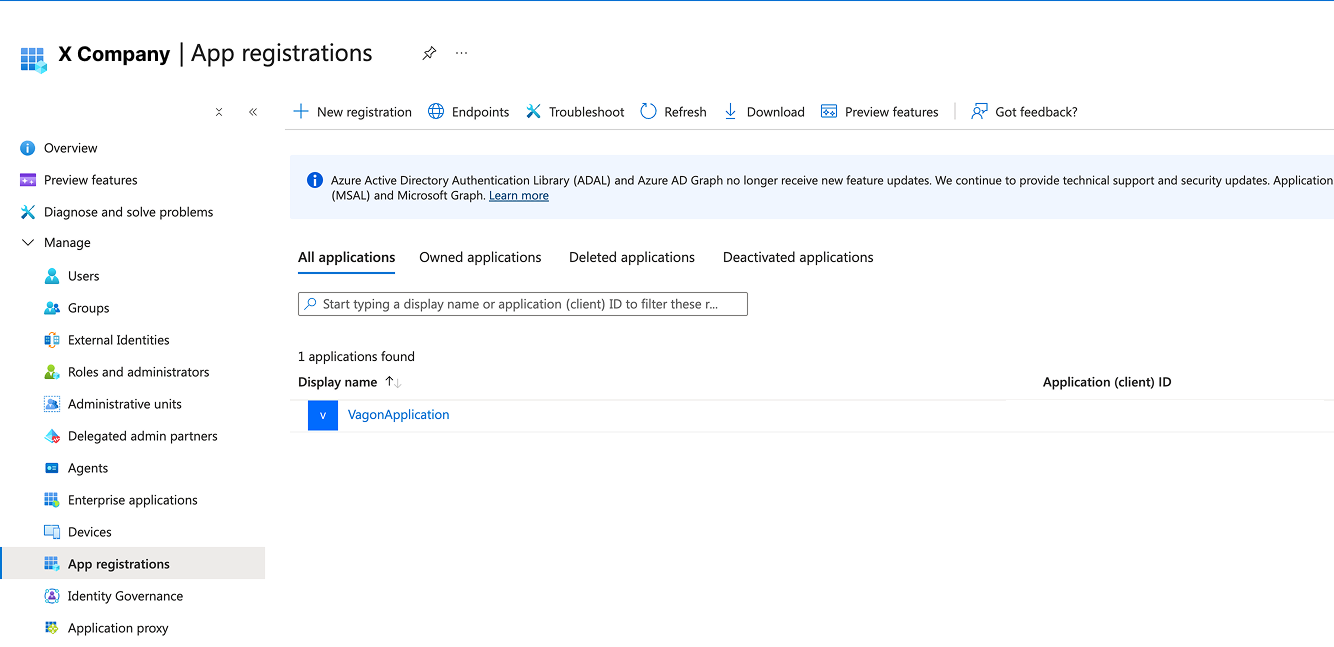Open Groups label in sidebar

(89, 308)
